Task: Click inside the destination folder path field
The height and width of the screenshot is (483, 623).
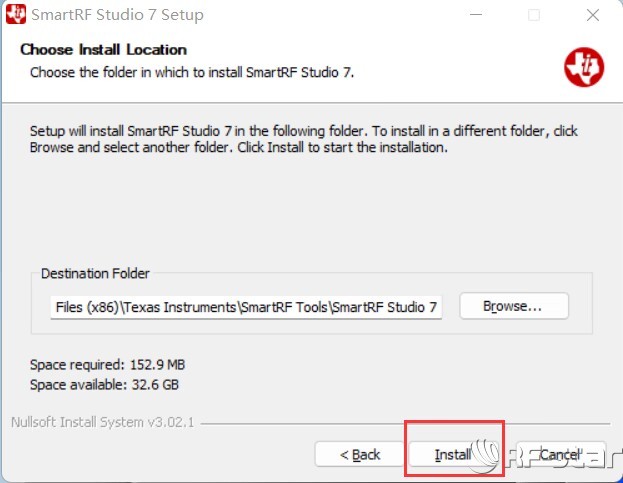Action: click(x=246, y=307)
